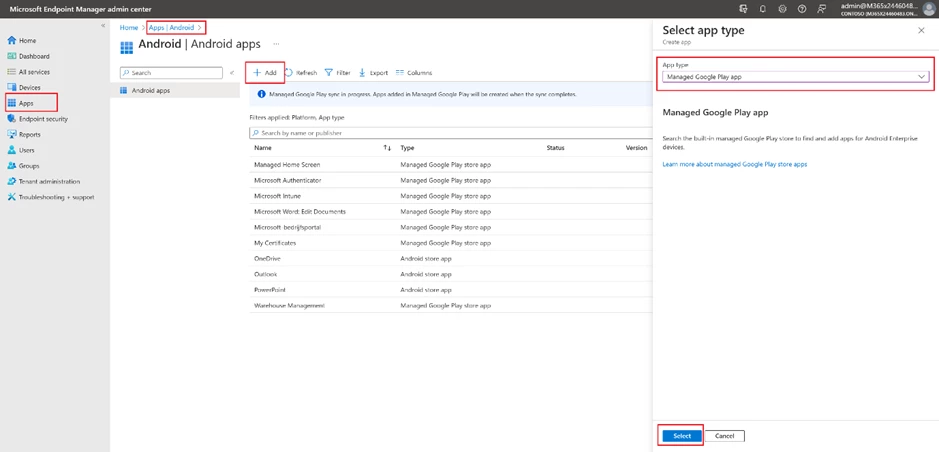
Task: Dismiss with the Cancel button
Action: tap(725, 436)
